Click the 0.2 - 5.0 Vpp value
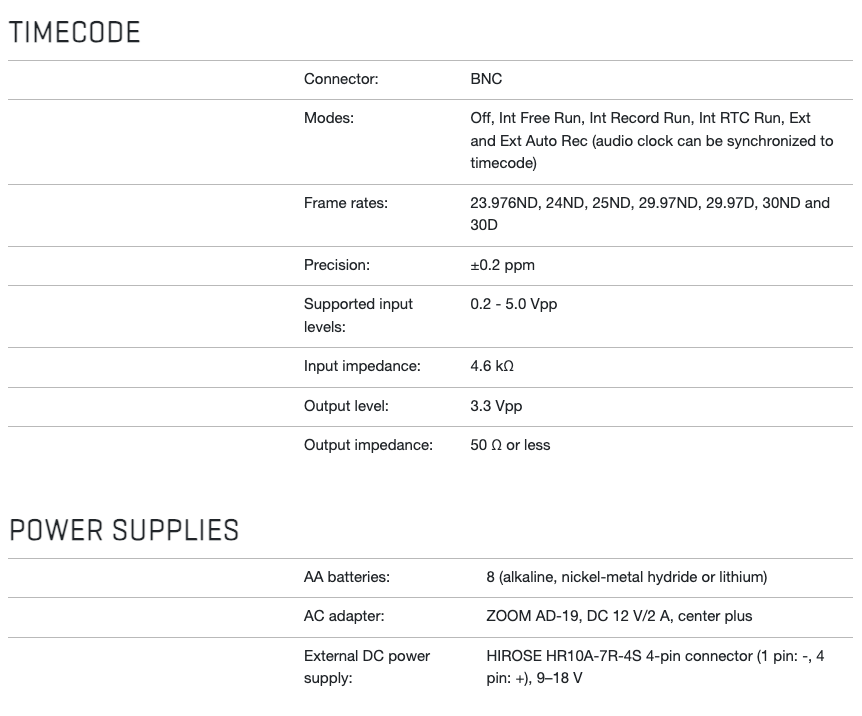Viewport: 862px width, 716px height. point(513,304)
